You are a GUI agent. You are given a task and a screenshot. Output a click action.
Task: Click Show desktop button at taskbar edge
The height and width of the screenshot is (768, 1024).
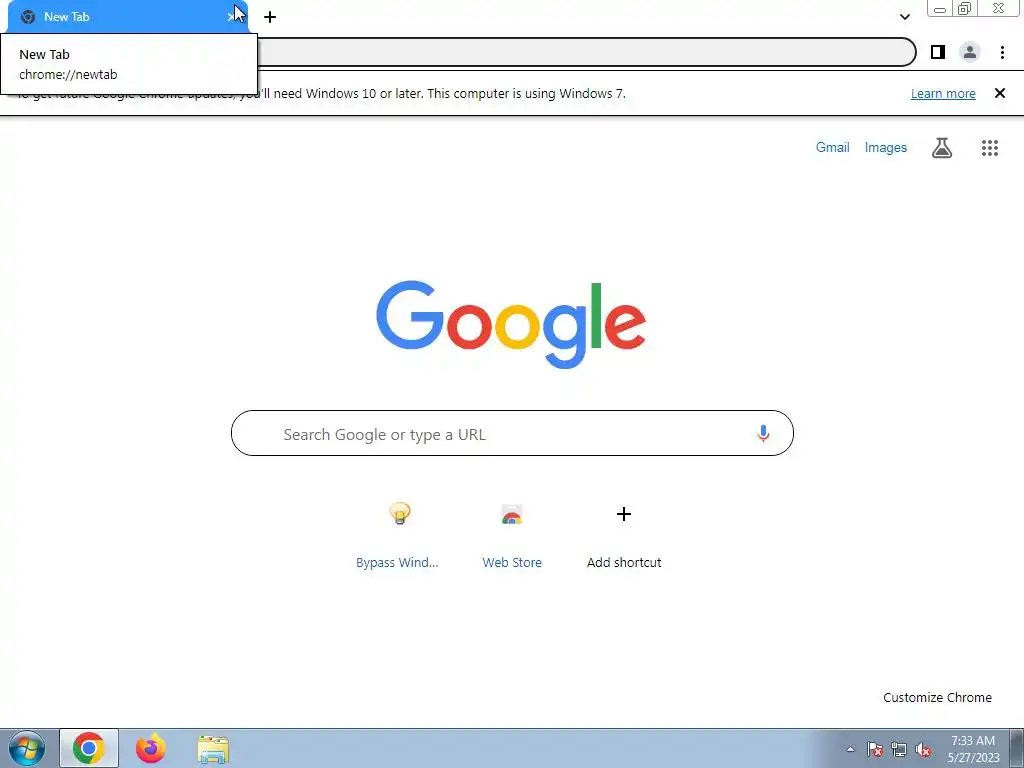pyautogui.click(x=1017, y=748)
